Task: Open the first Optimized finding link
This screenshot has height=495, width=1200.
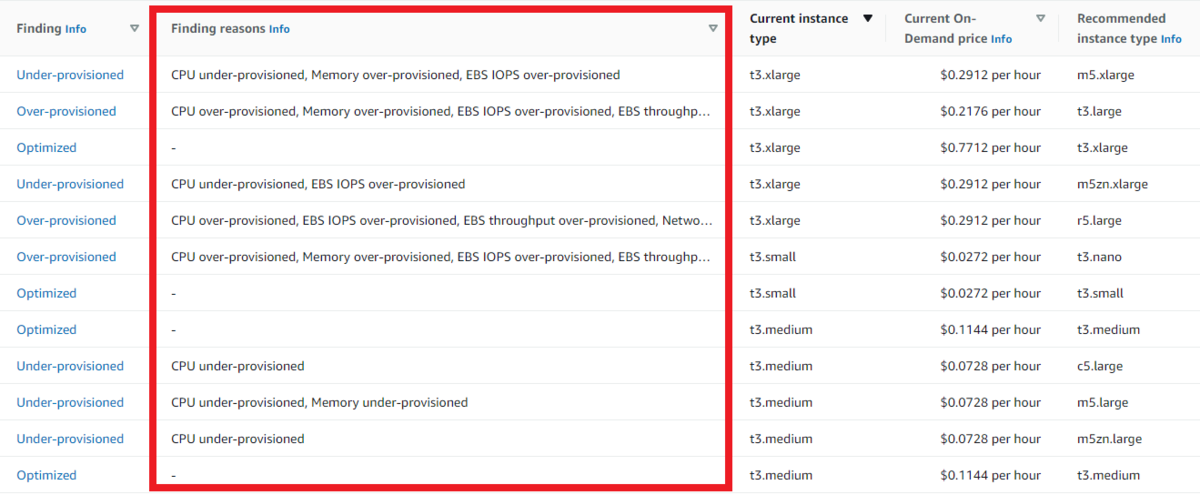Action: 46,148
